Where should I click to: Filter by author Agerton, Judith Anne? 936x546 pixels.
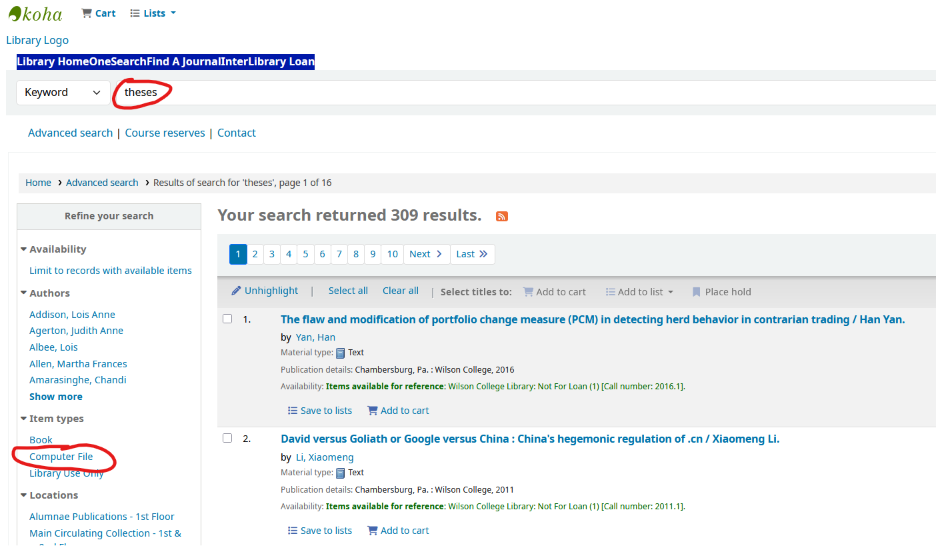(76, 331)
